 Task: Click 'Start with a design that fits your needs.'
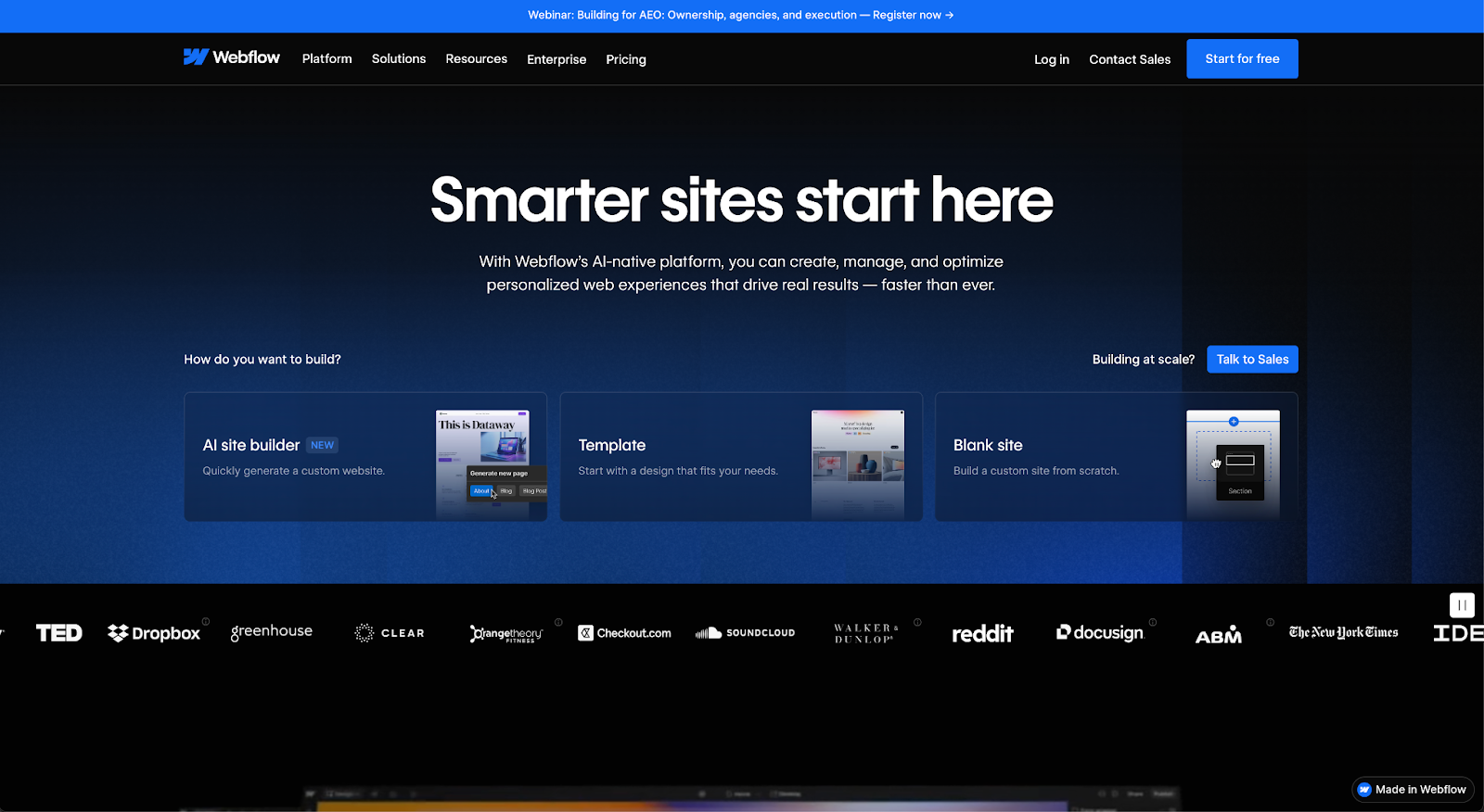pyautogui.click(x=678, y=471)
